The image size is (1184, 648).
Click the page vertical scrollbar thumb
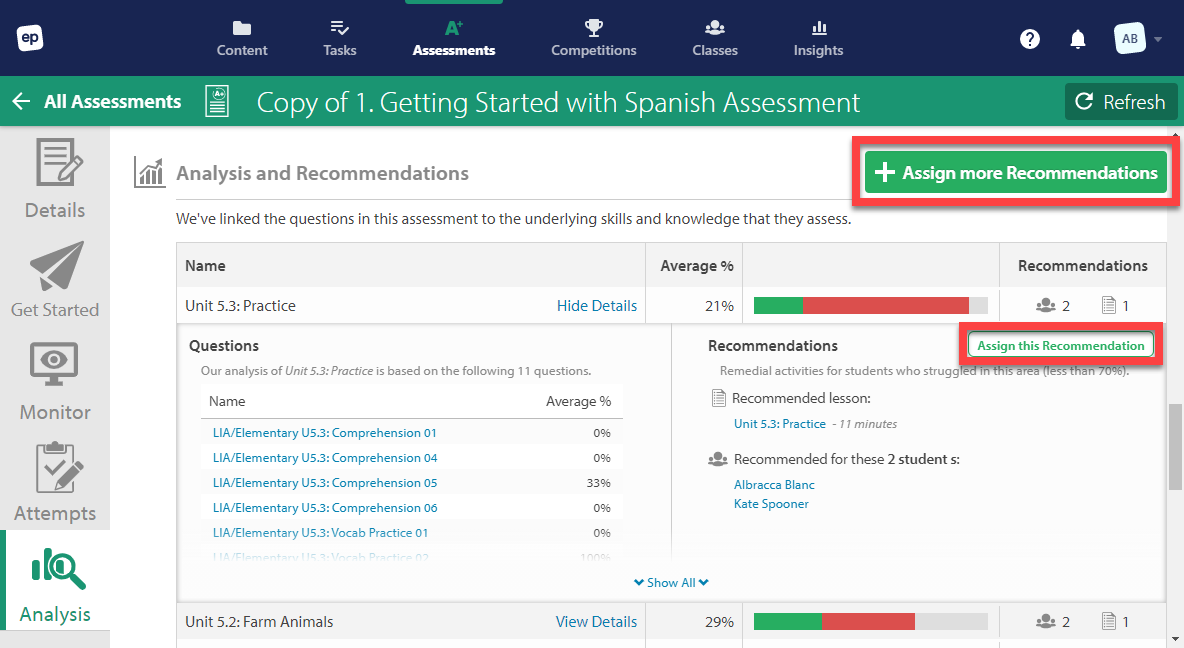point(1175,447)
